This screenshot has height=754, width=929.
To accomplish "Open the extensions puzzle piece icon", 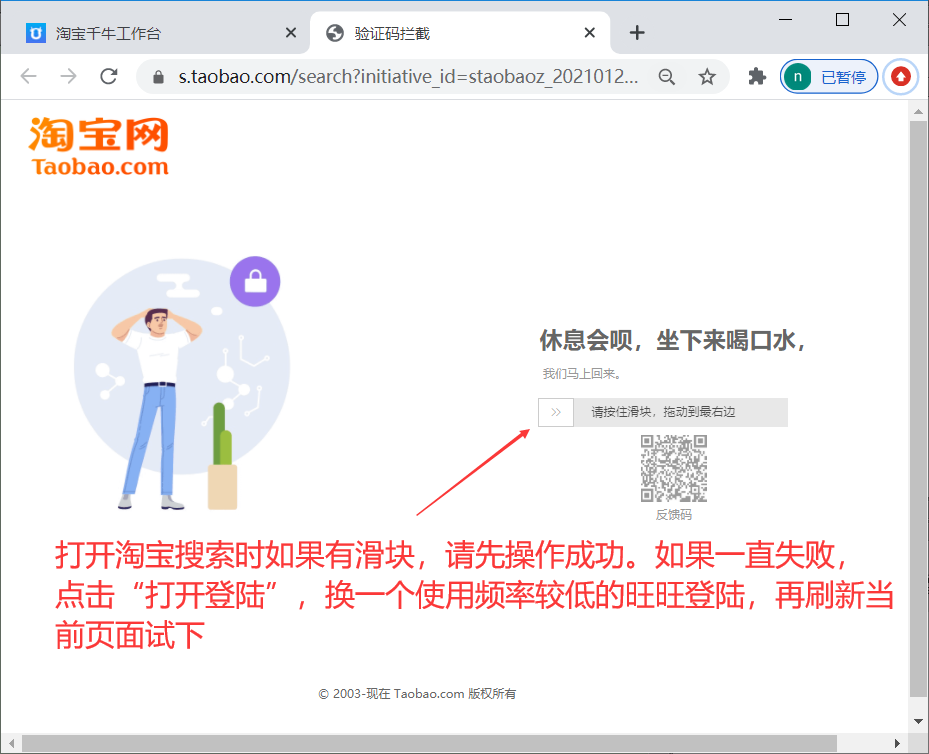I will [x=757, y=77].
